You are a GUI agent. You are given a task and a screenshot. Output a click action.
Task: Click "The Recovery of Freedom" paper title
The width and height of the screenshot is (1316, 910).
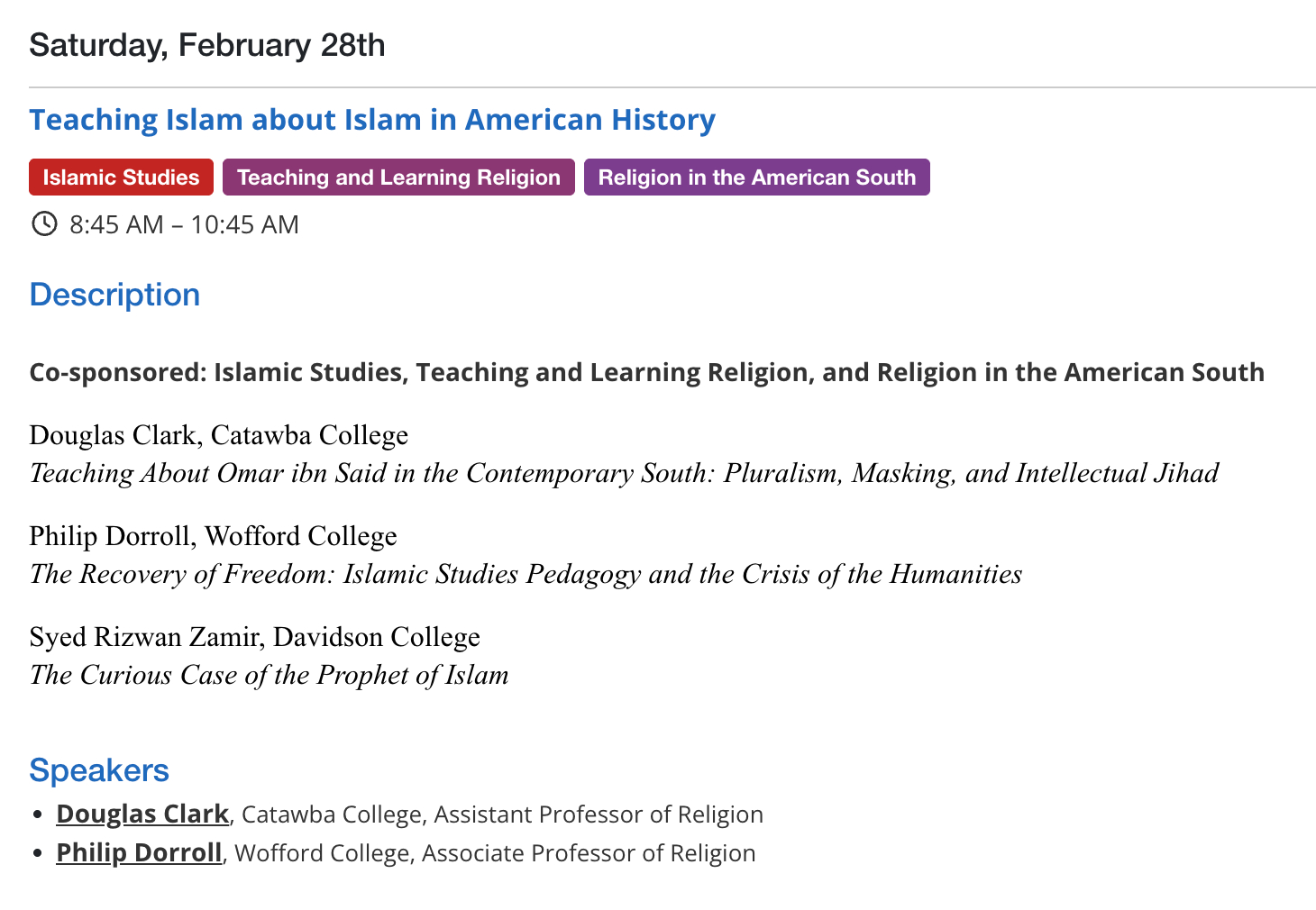tap(525, 574)
